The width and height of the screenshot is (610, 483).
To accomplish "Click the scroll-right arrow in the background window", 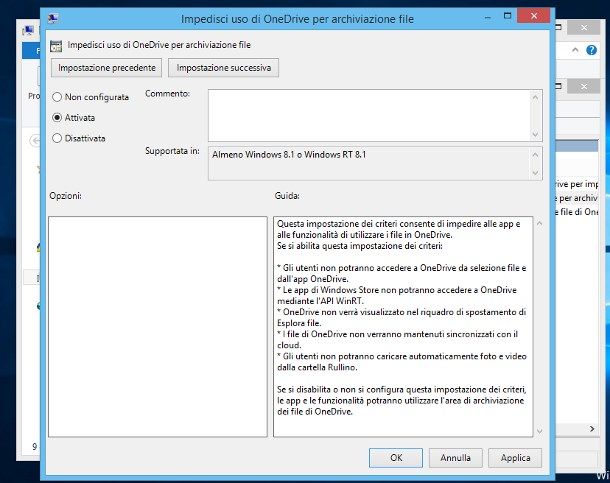I will (x=592, y=429).
